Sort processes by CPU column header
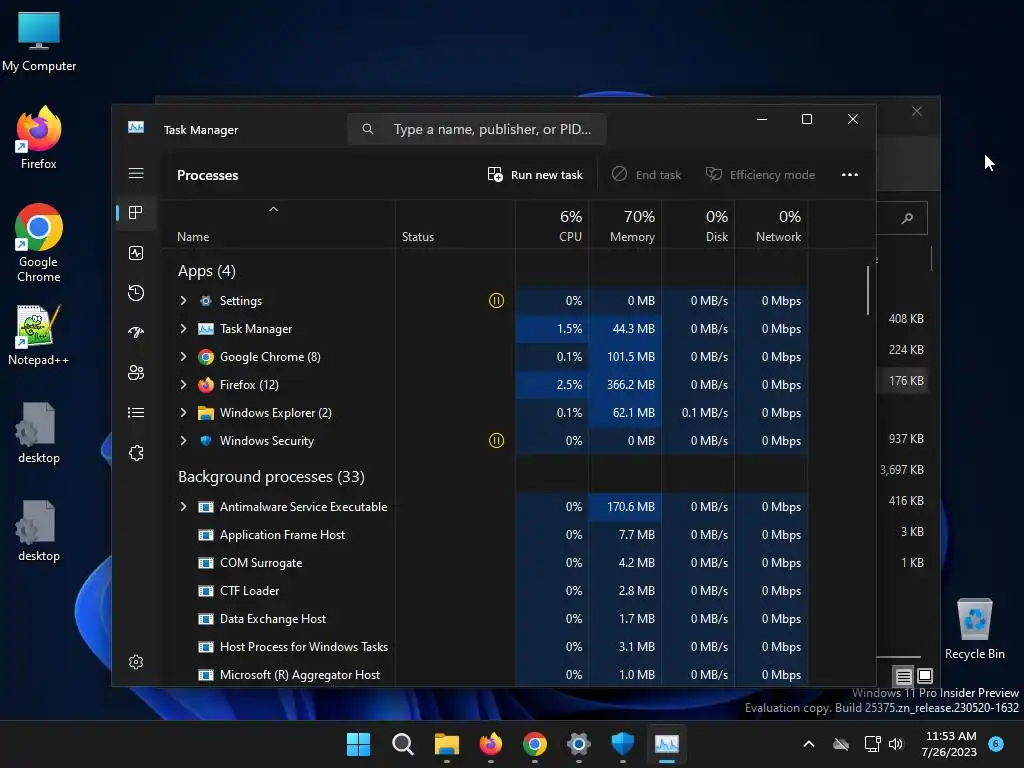 coord(552,225)
